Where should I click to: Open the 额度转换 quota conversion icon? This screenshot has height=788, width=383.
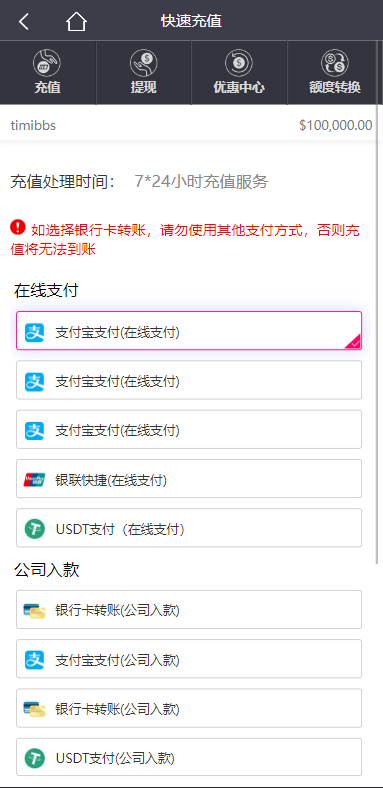pyautogui.click(x=335, y=73)
